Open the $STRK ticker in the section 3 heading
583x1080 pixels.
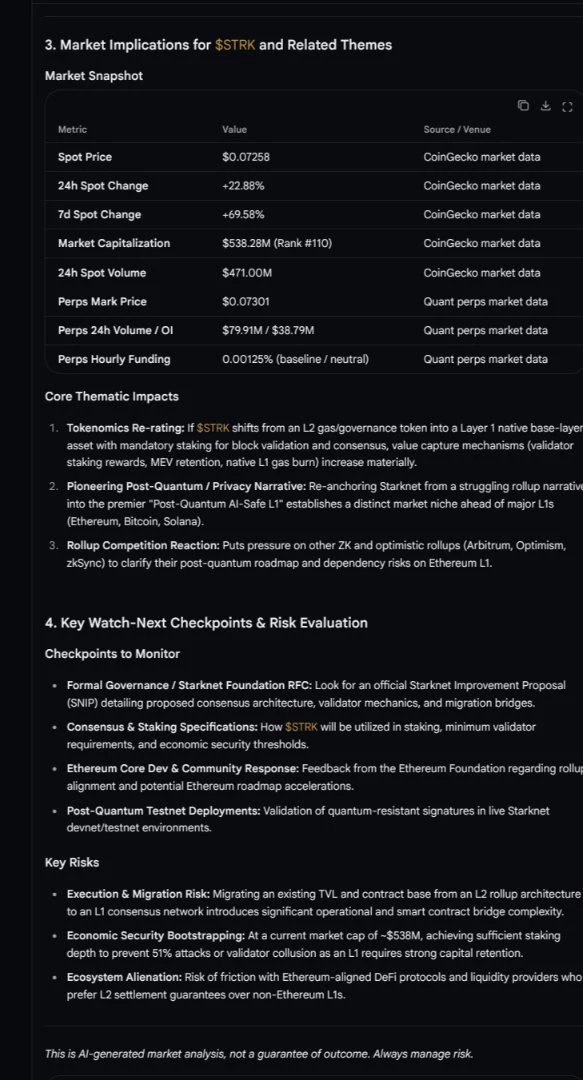[235, 45]
